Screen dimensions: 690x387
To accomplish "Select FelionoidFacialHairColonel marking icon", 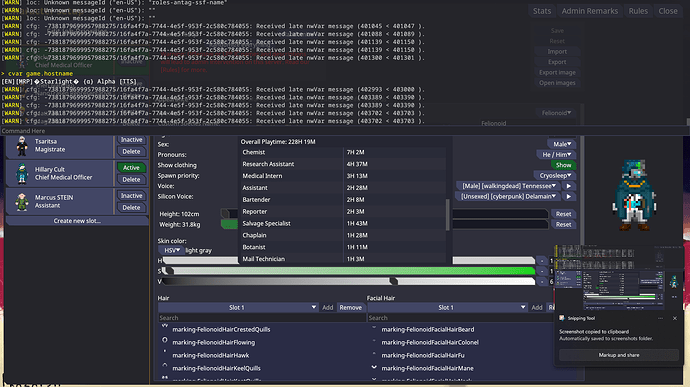I will 374,341.
